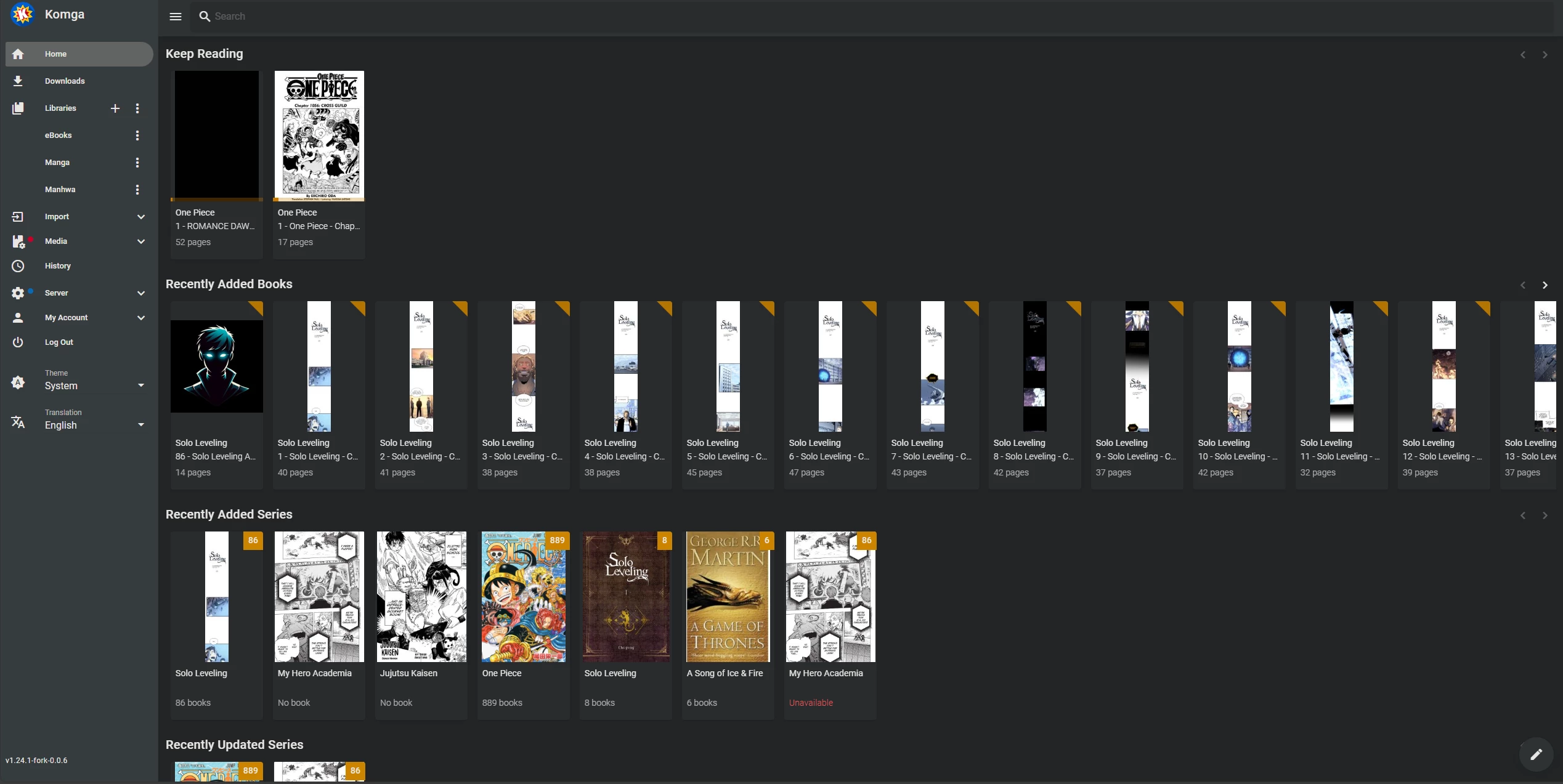Click the History clock icon
Image resolution: width=1563 pixels, height=784 pixels.
pos(18,266)
